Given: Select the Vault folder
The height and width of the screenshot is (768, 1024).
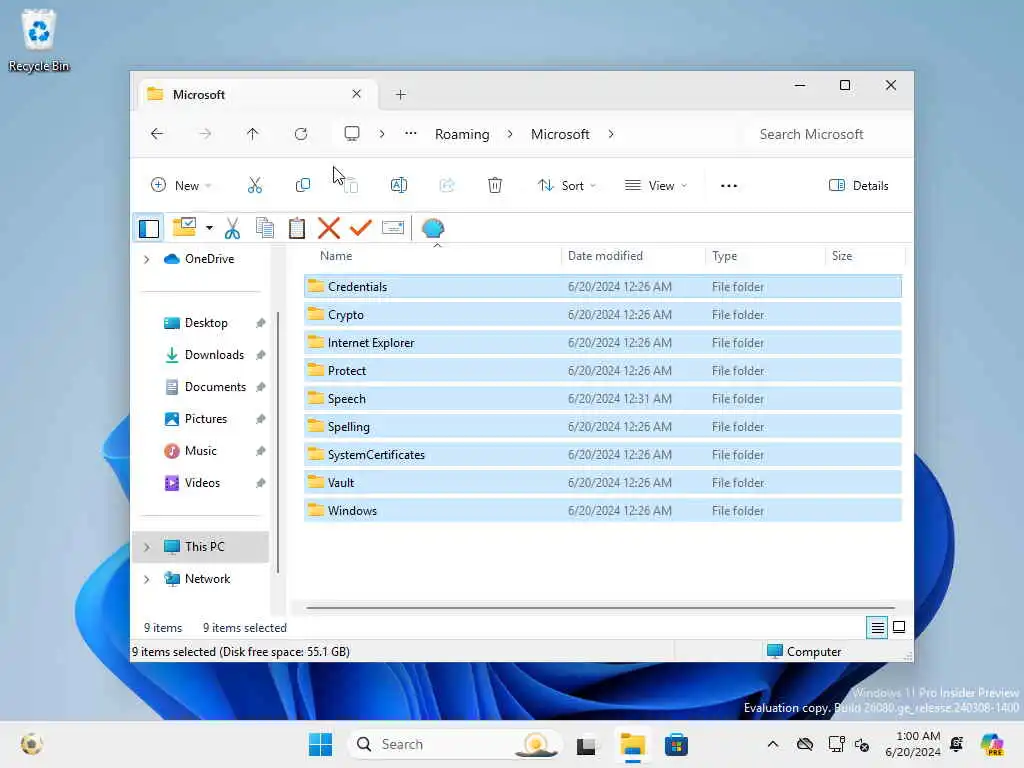Looking at the screenshot, I should pyautogui.click(x=602, y=483).
